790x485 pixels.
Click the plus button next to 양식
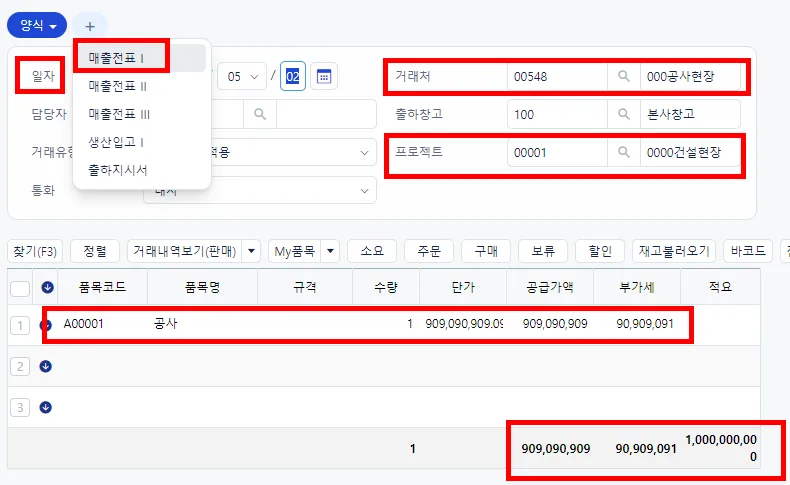click(x=90, y=26)
